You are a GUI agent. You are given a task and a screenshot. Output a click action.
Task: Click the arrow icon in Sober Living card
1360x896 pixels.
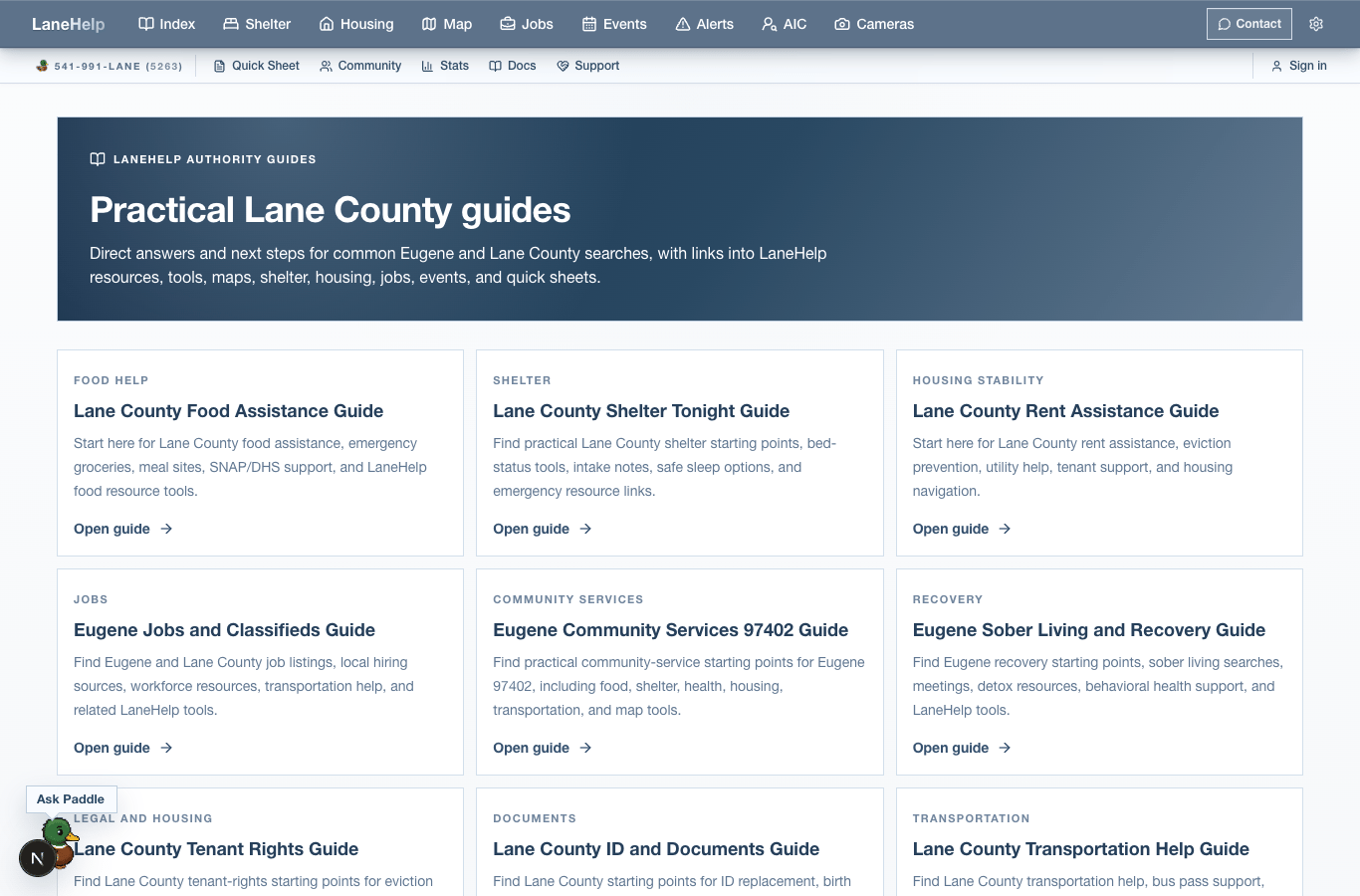click(x=1005, y=748)
